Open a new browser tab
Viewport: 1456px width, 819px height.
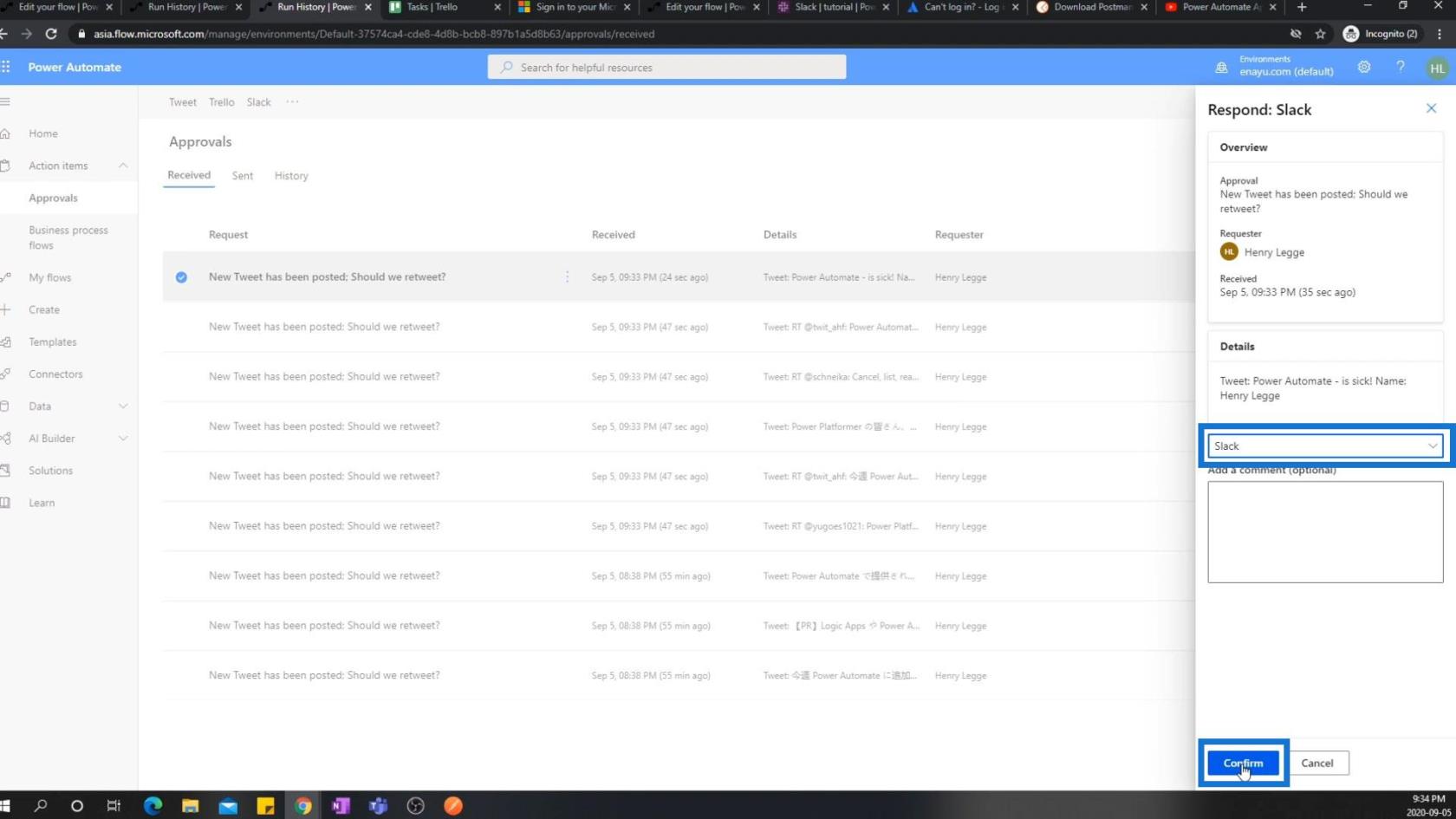tap(1302, 7)
